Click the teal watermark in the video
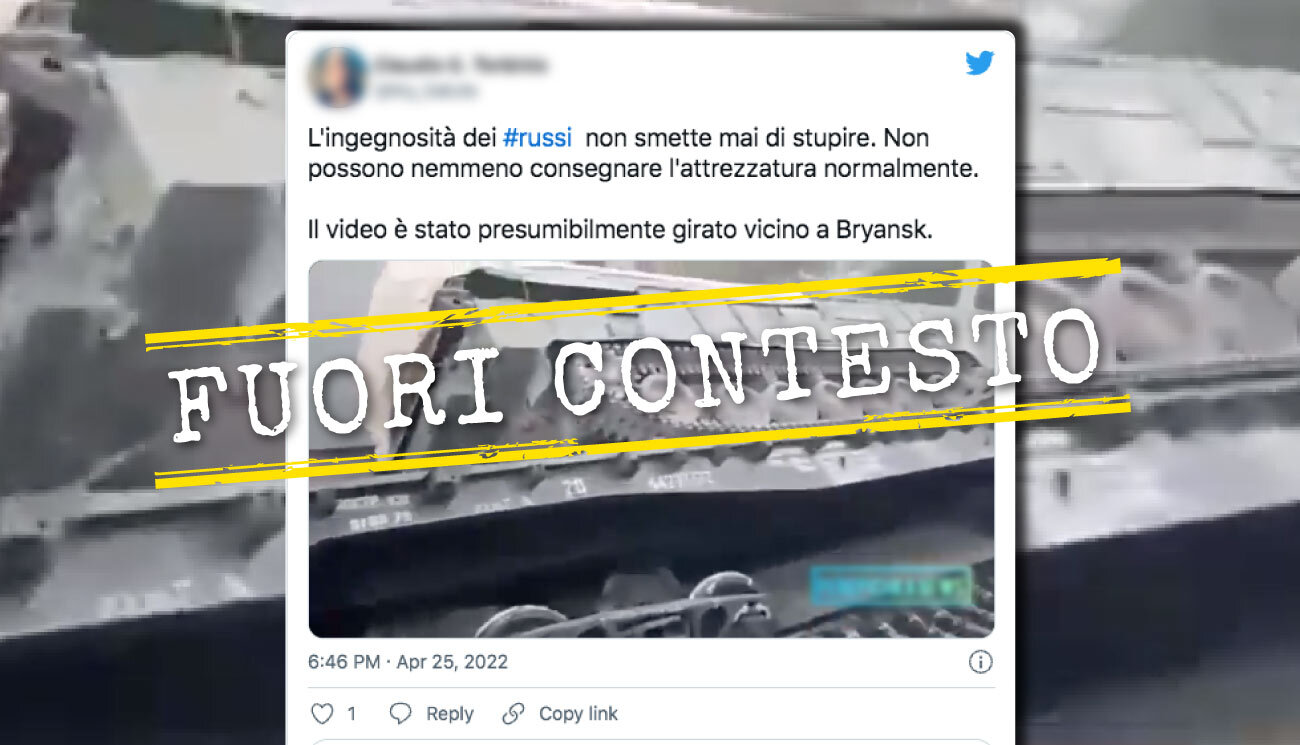1300x745 pixels. point(890,586)
